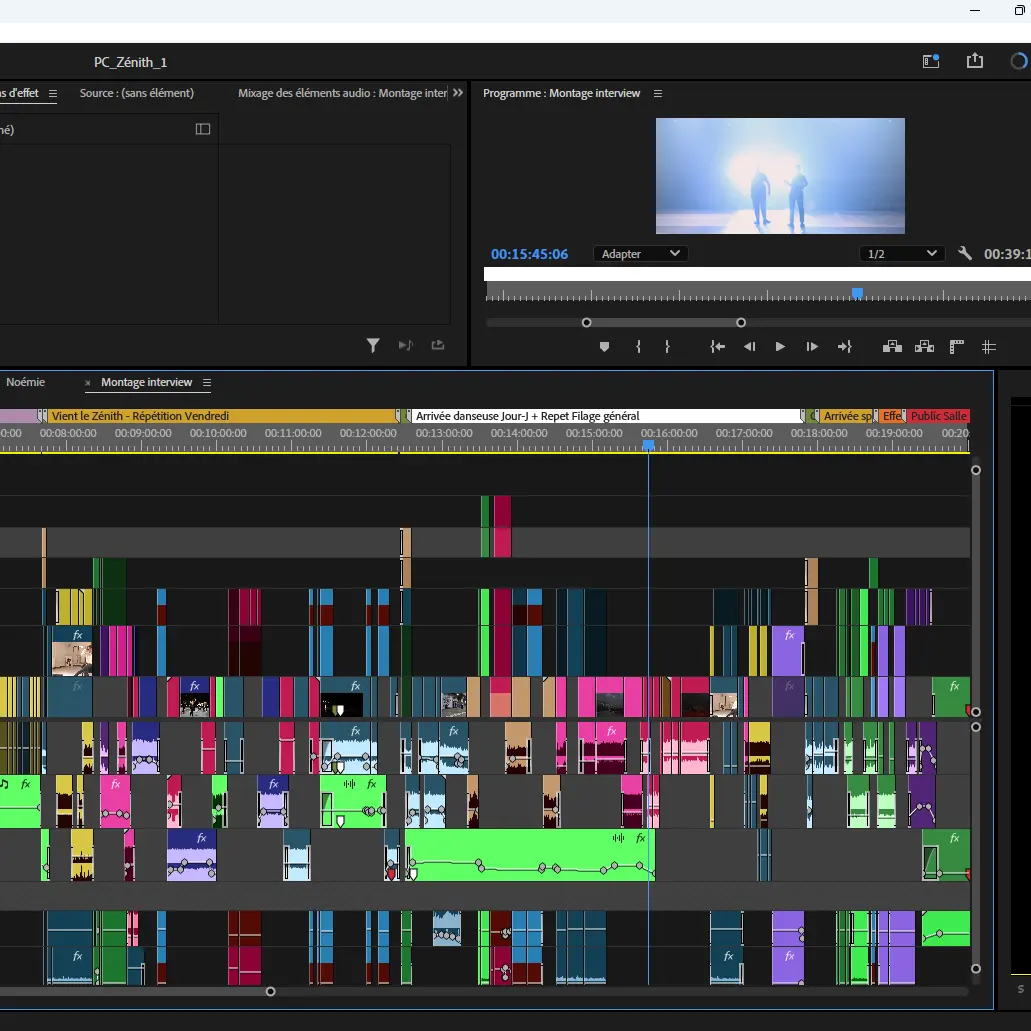Click the Extract button in Program monitor
This screenshot has width=1031, height=1031.
[924, 347]
